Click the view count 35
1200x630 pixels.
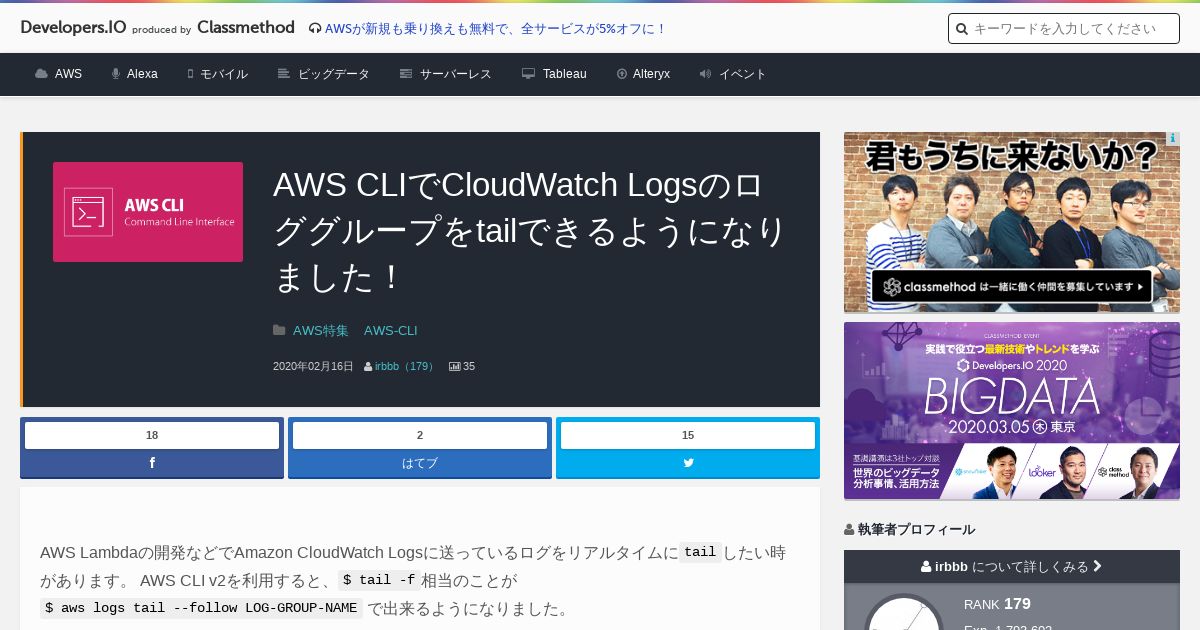[x=469, y=367]
